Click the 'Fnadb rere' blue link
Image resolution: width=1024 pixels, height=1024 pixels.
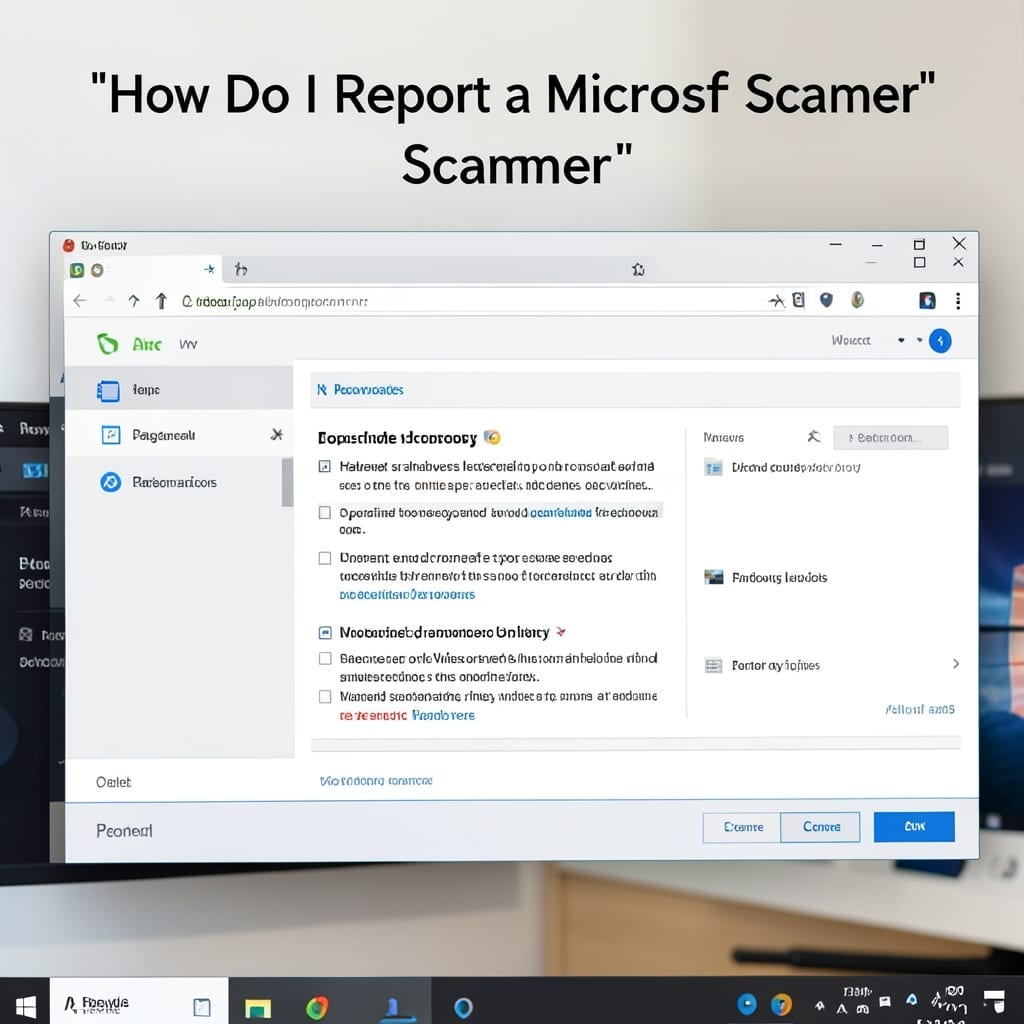tap(443, 715)
